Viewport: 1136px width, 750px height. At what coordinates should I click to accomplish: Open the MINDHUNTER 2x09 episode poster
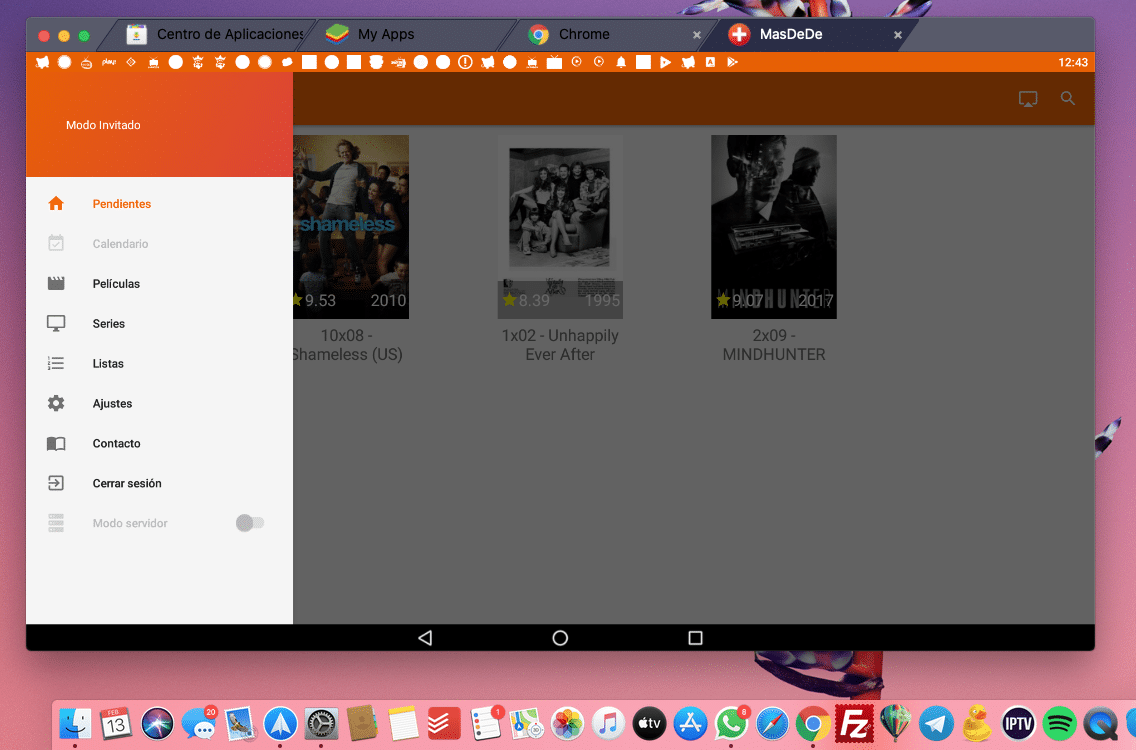pyautogui.click(x=774, y=227)
